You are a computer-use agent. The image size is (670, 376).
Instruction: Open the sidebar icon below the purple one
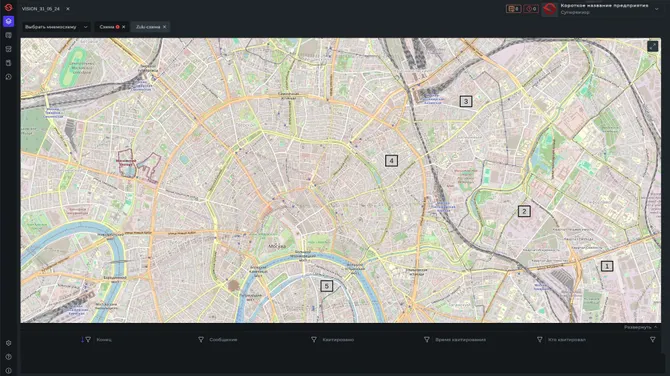point(8,35)
